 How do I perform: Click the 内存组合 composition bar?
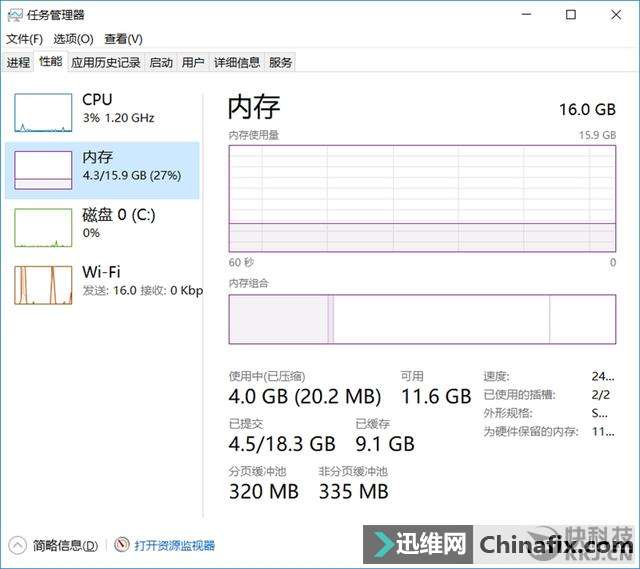point(422,319)
